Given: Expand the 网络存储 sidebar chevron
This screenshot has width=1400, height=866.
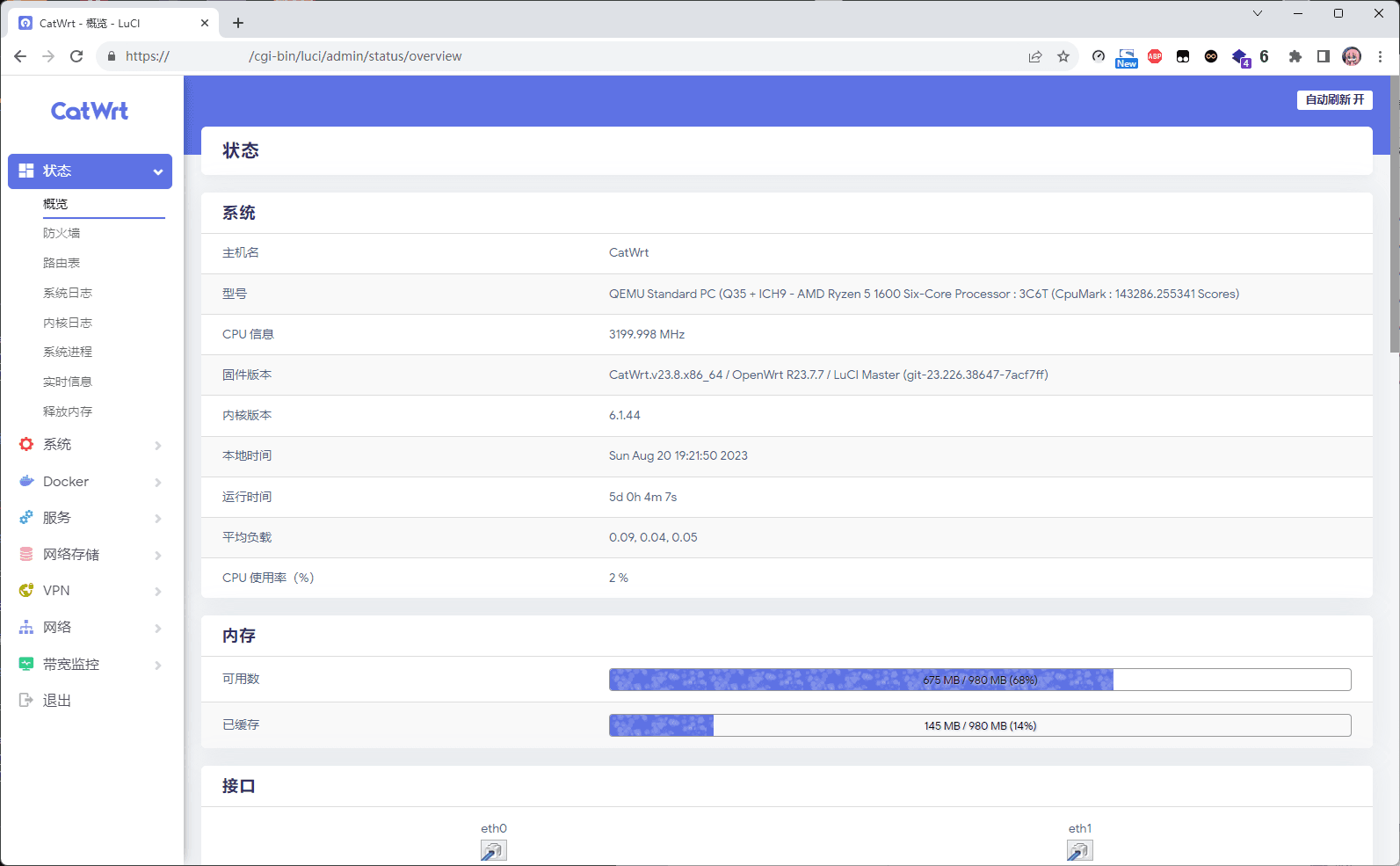Looking at the screenshot, I should (158, 555).
